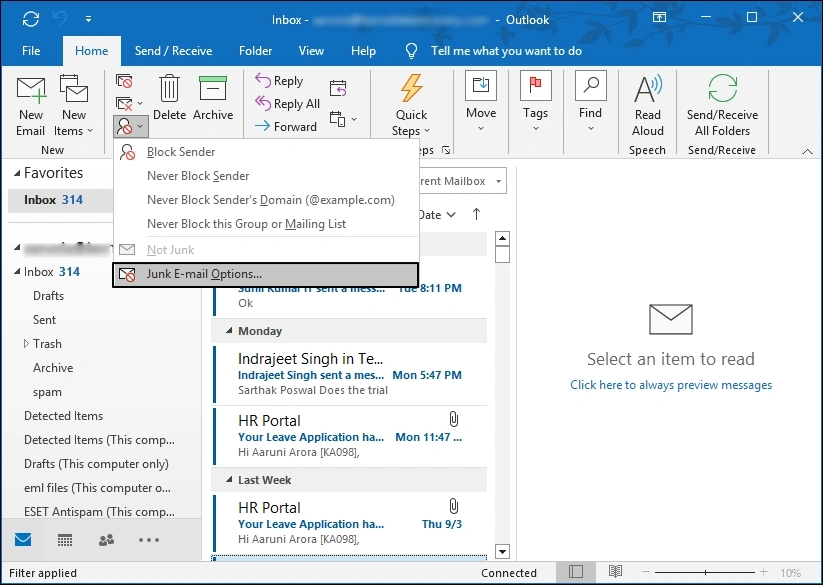
Task: Open the Drafts folder
Action: coord(48,296)
